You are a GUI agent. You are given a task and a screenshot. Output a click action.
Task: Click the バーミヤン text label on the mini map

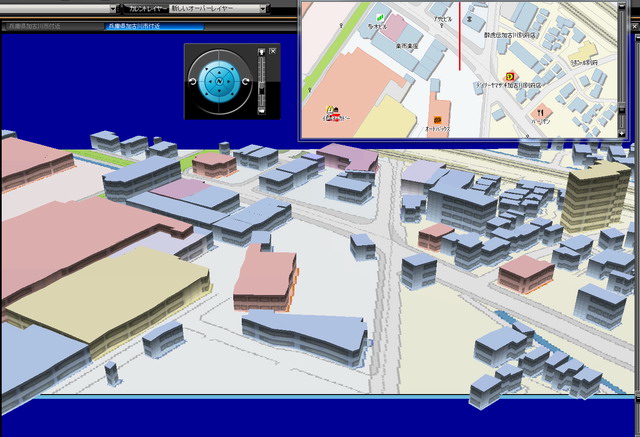[541, 122]
